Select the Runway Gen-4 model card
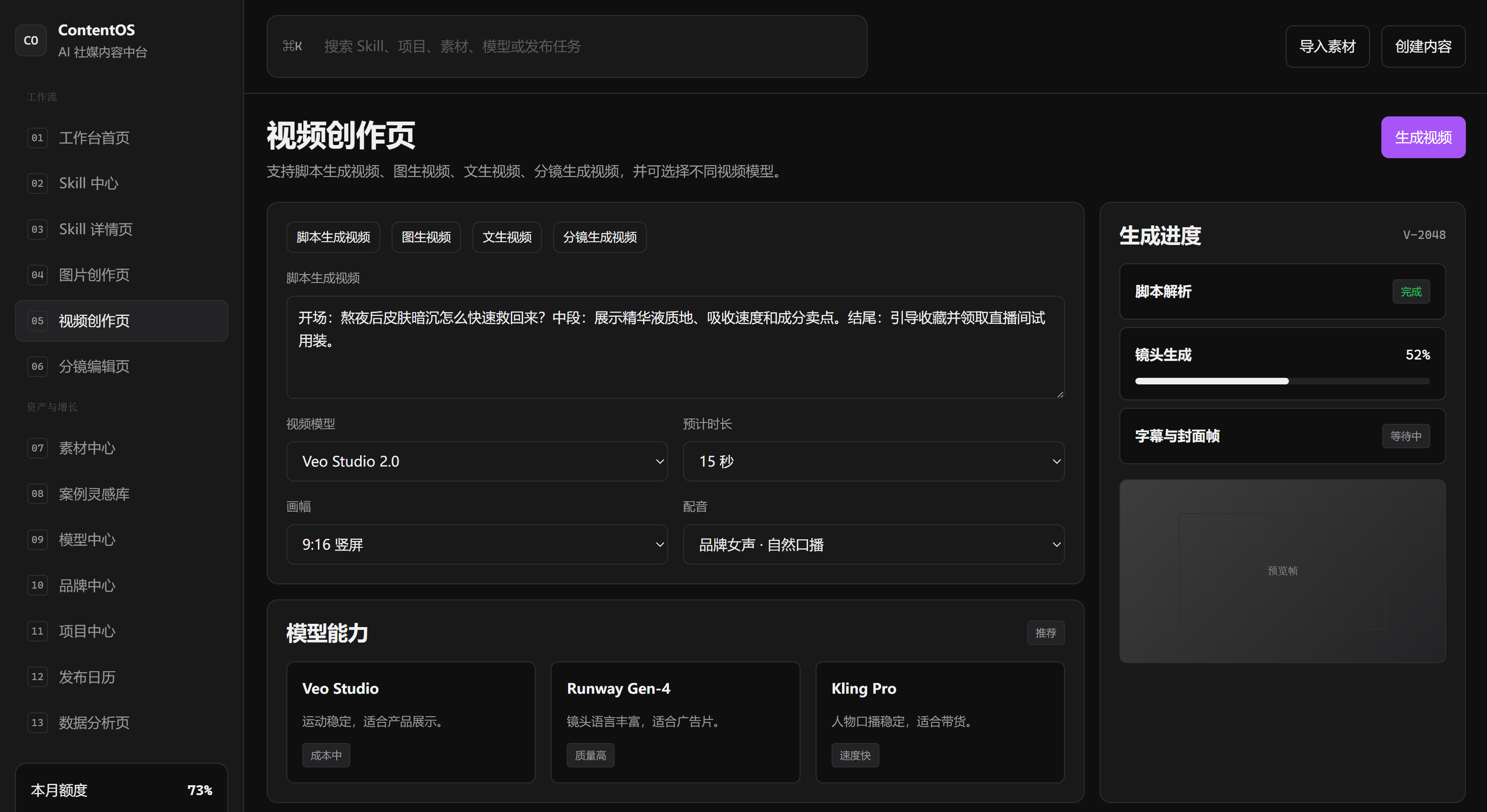This screenshot has width=1487, height=812. point(675,722)
